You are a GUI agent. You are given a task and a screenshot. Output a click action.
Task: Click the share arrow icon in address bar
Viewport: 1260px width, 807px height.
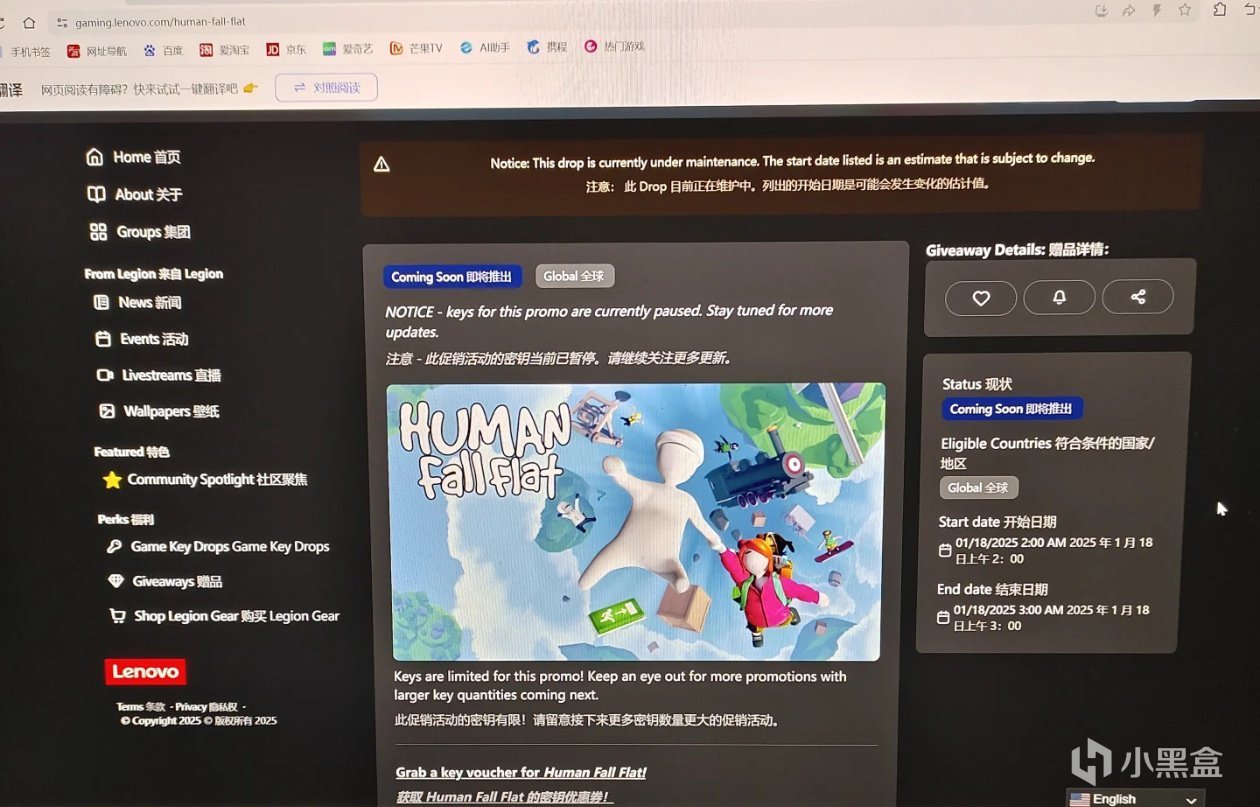tap(1128, 11)
